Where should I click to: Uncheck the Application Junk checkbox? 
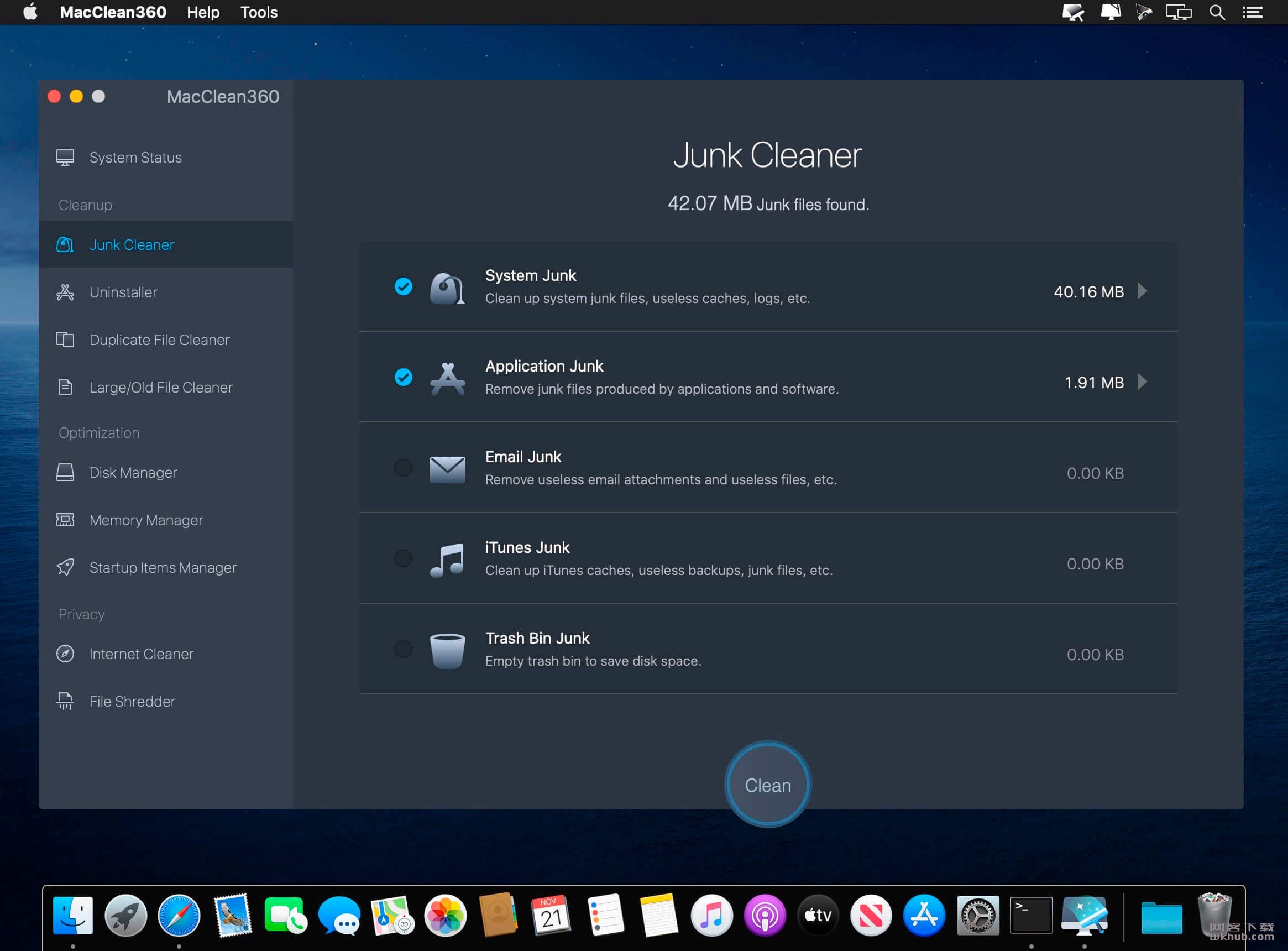(404, 377)
